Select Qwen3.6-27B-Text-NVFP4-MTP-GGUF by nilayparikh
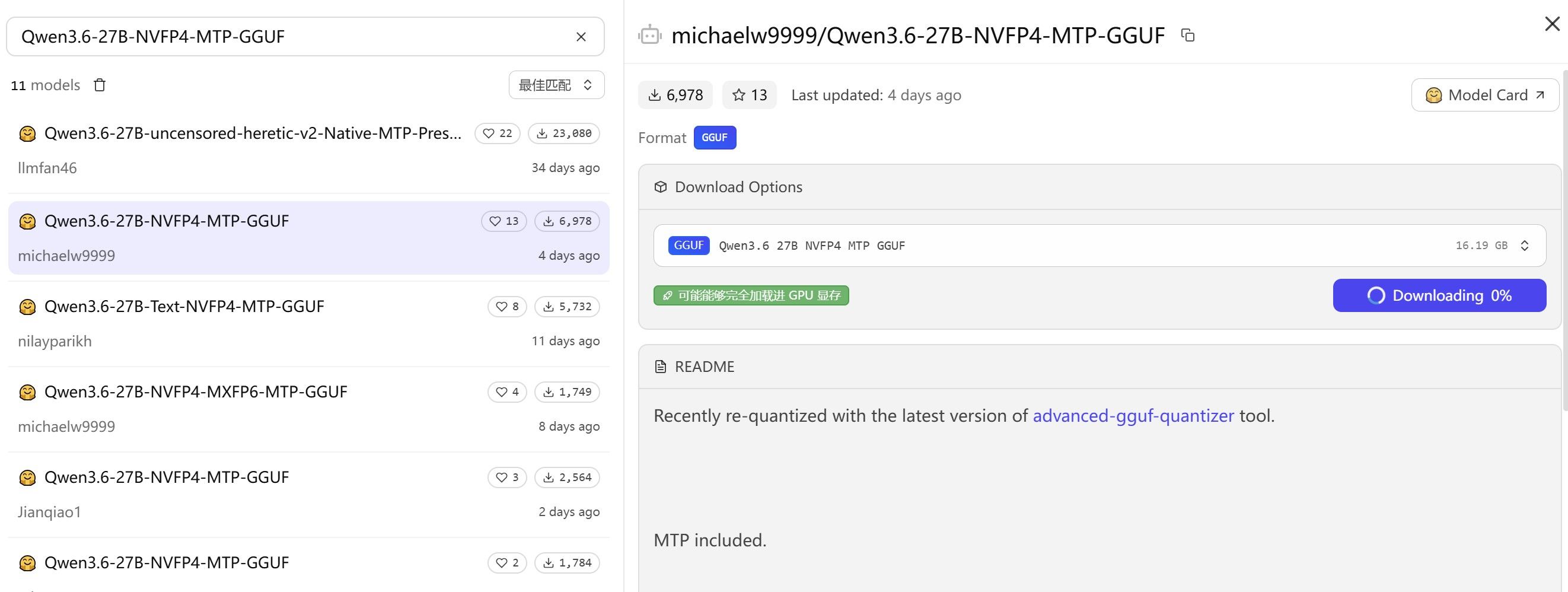The image size is (1568, 592). pos(308,323)
